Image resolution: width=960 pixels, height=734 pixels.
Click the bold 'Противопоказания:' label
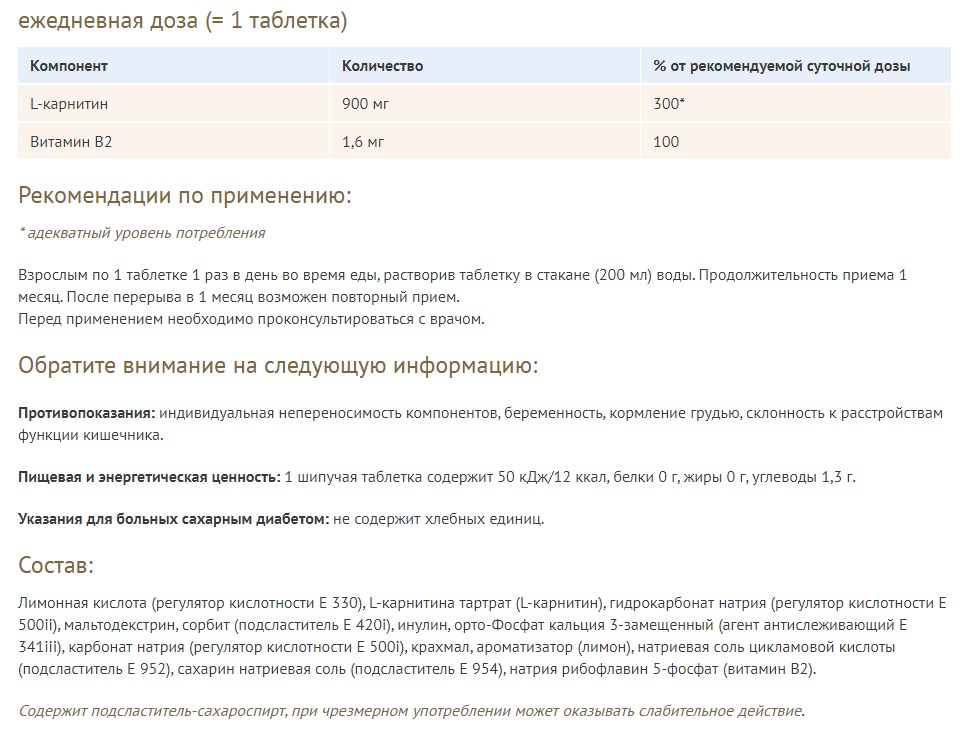coord(86,413)
